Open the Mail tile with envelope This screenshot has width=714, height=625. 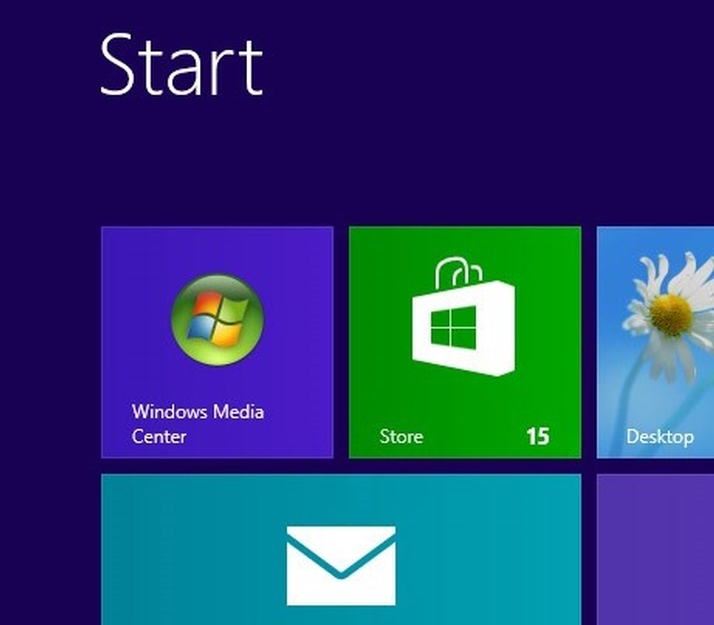click(341, 549)
